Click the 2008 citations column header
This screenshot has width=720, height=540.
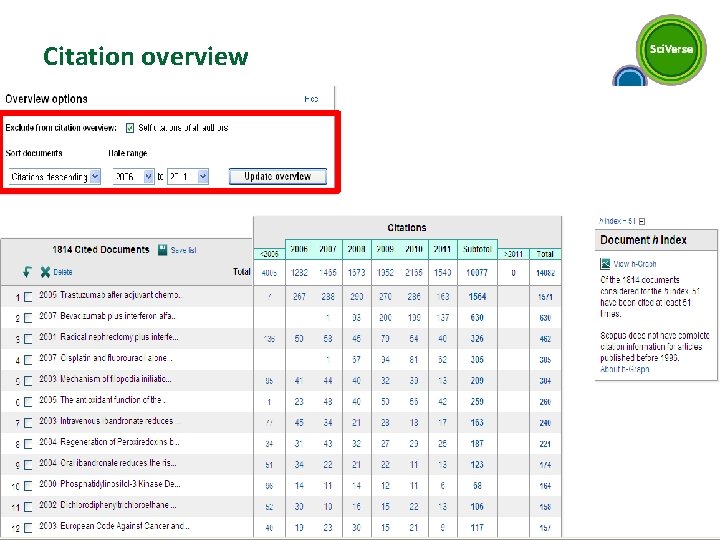[356, 249]
